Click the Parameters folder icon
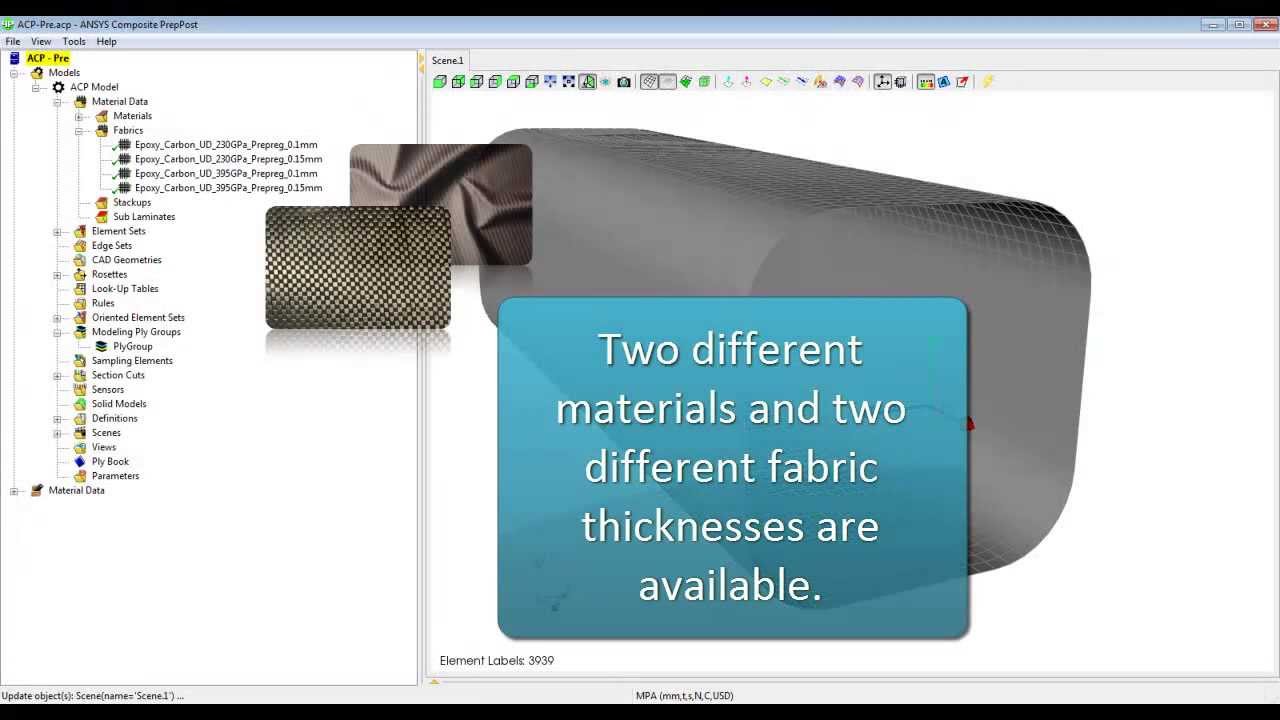Screen dimensions: 1280x720 point(80,476)
